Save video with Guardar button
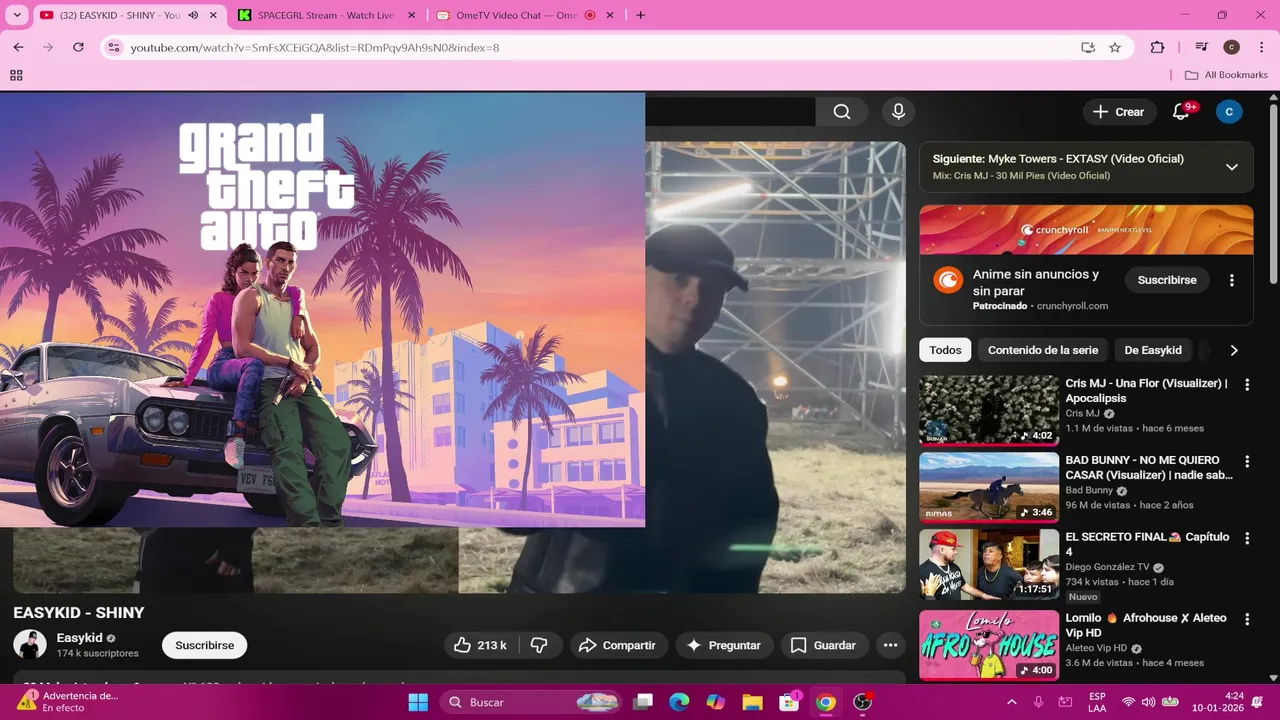The image size is (1280, 720). coord(823,645)
